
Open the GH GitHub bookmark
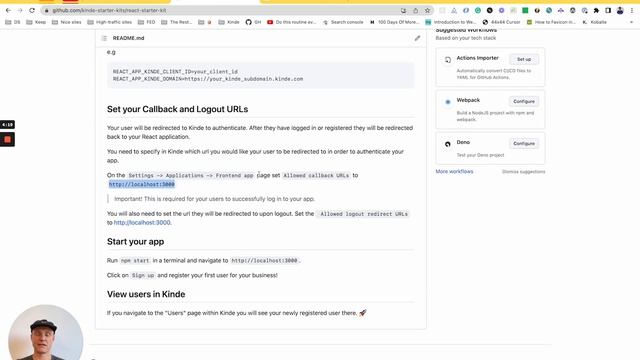(x=253, y=22)
